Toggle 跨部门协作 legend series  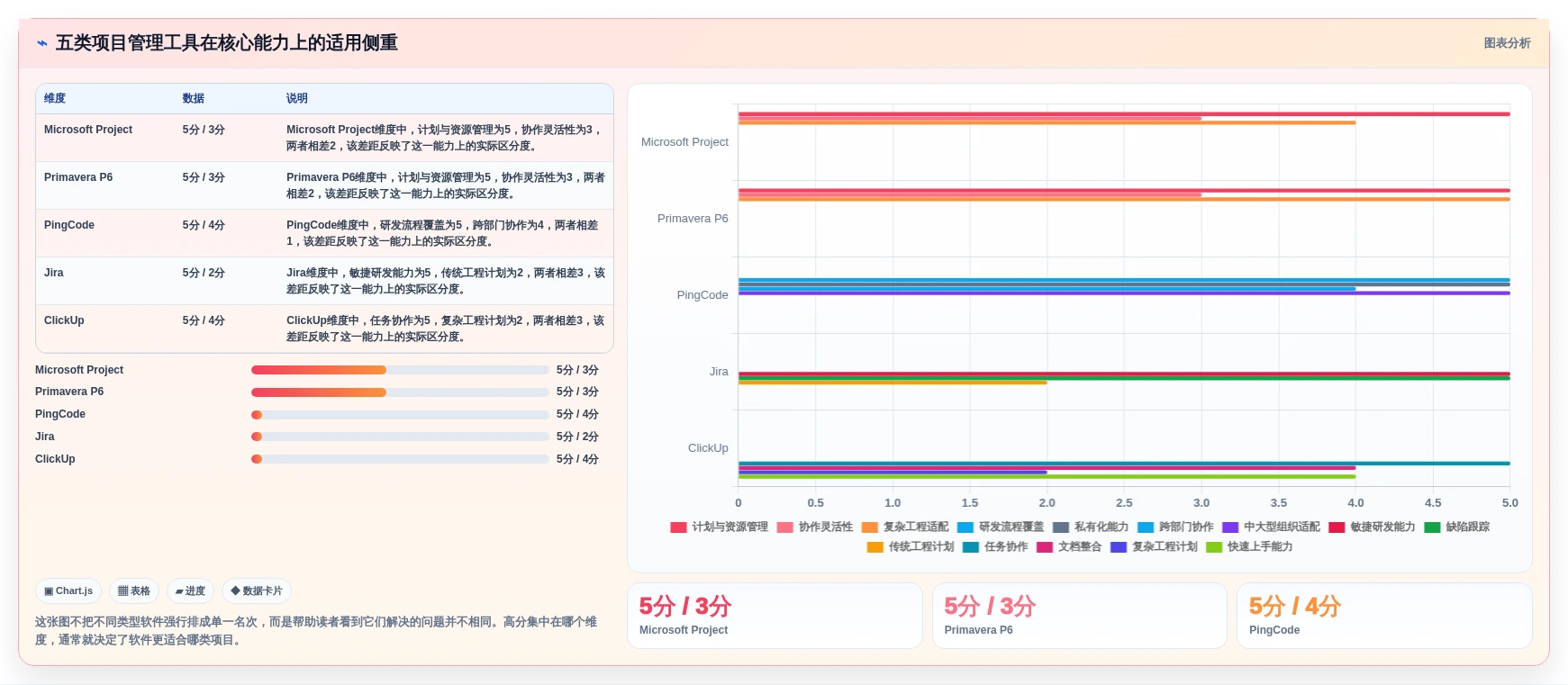[x=1174, y=527]
